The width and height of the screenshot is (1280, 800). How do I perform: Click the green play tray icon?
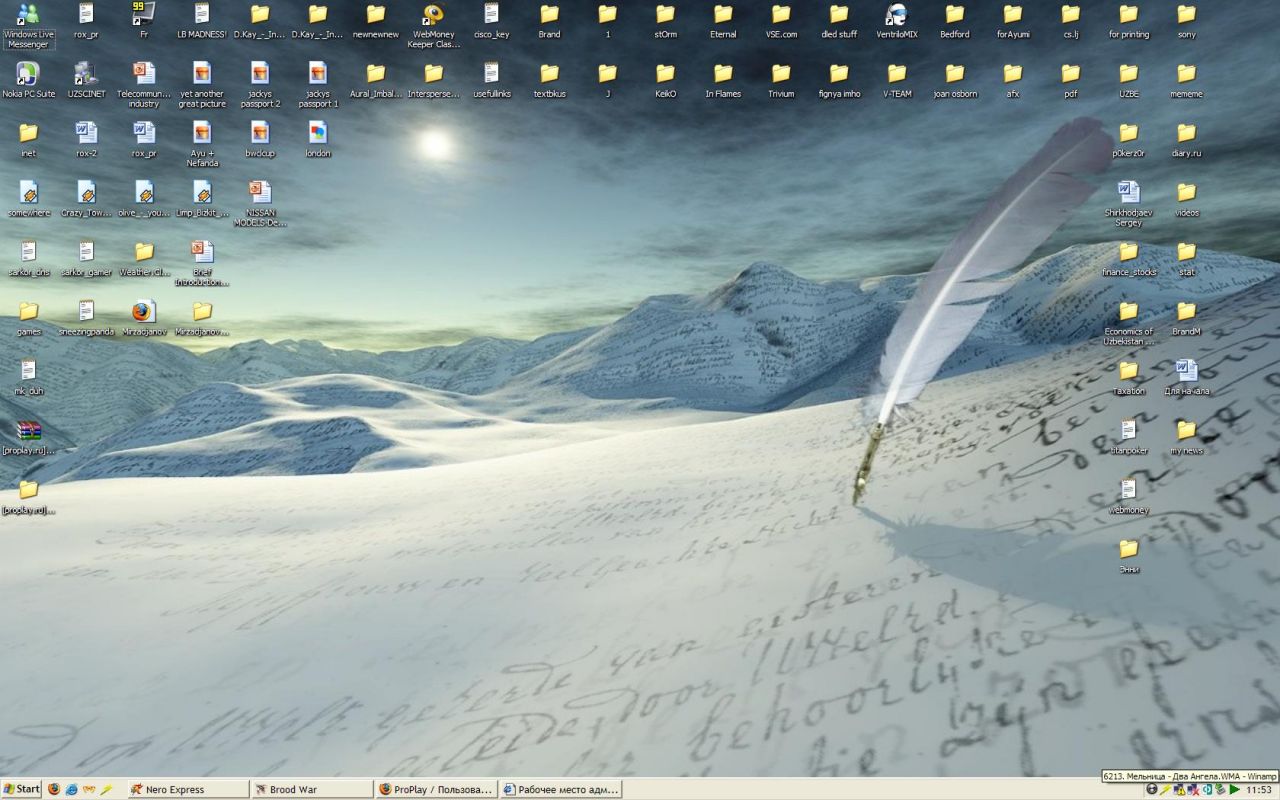[1235, 789]
